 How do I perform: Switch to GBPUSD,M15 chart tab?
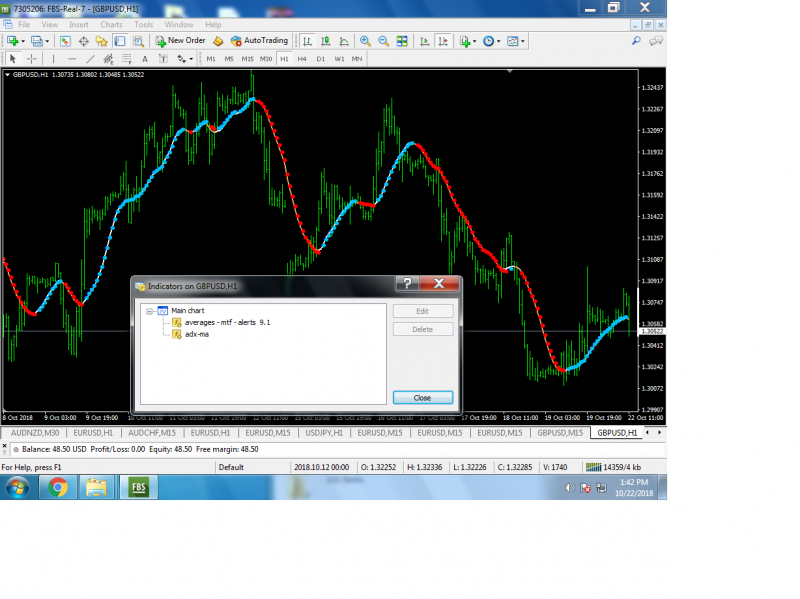(x=560, y=433)
